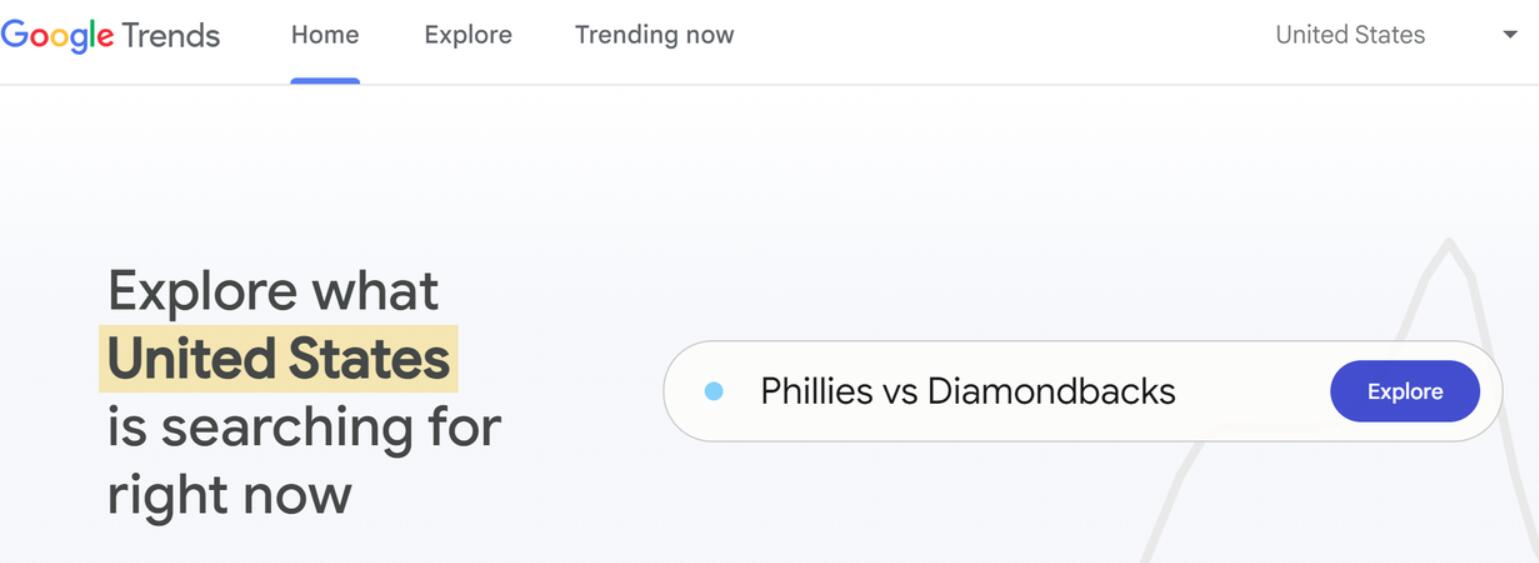Click the colorful Google wordmark
The image size is (1539, 563).
(x=57, y=35)
